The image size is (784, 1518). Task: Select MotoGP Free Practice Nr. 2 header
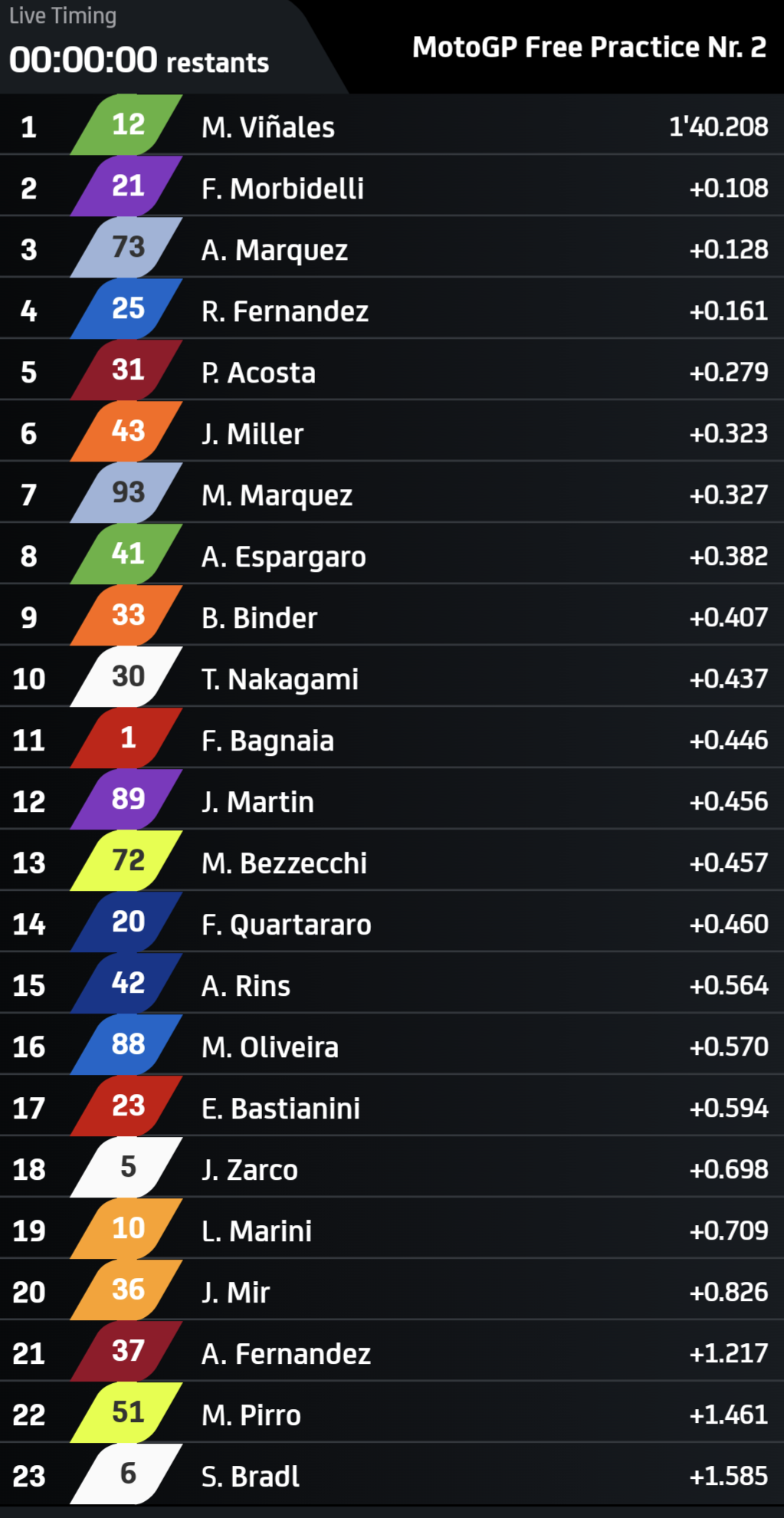pyautogui.click(x=589, y=48)
